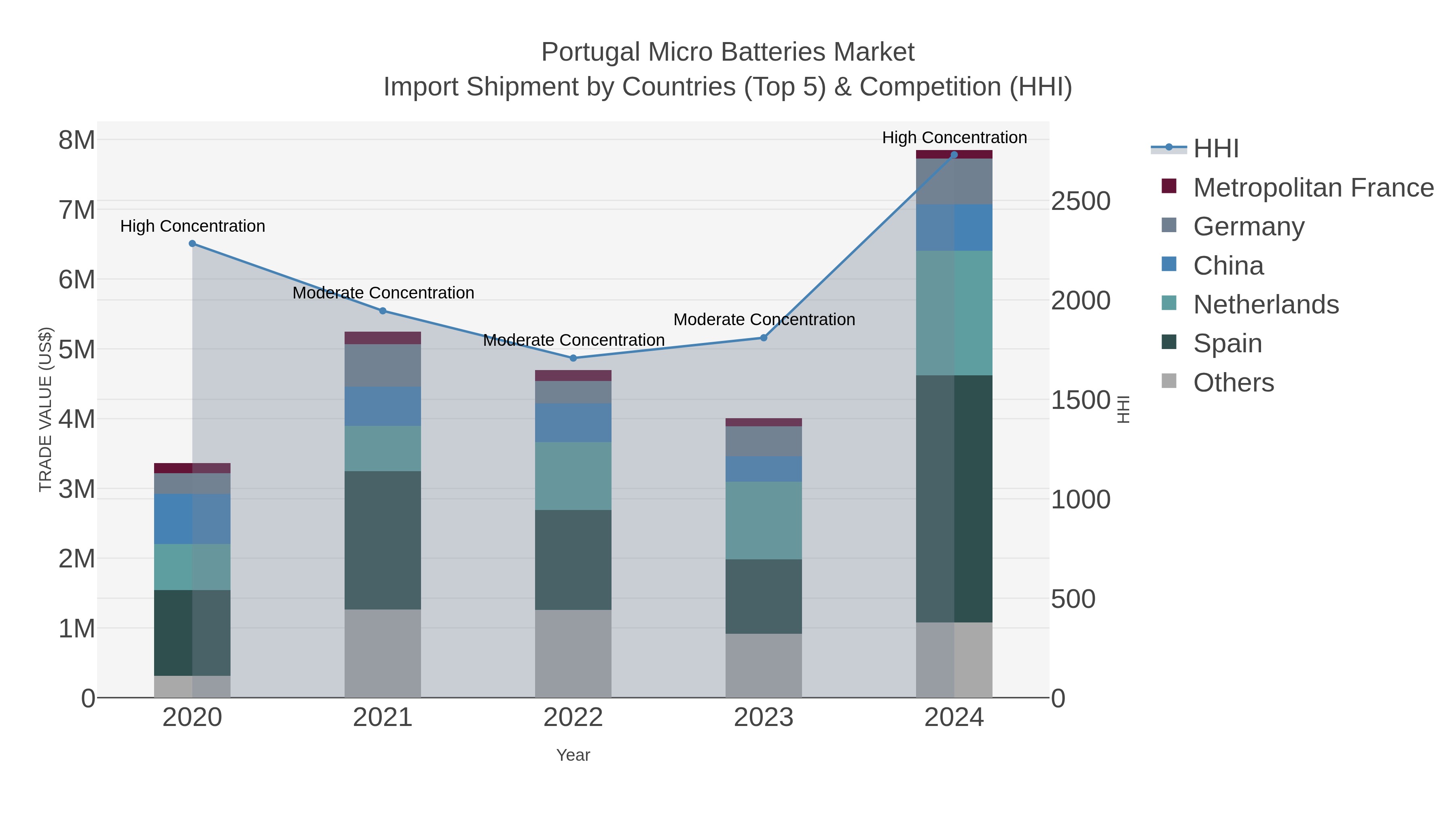The height and width of the screenshot is (819, 1456).
Task: Click Spain segment in 2021 bar
Action: point(383,540)
